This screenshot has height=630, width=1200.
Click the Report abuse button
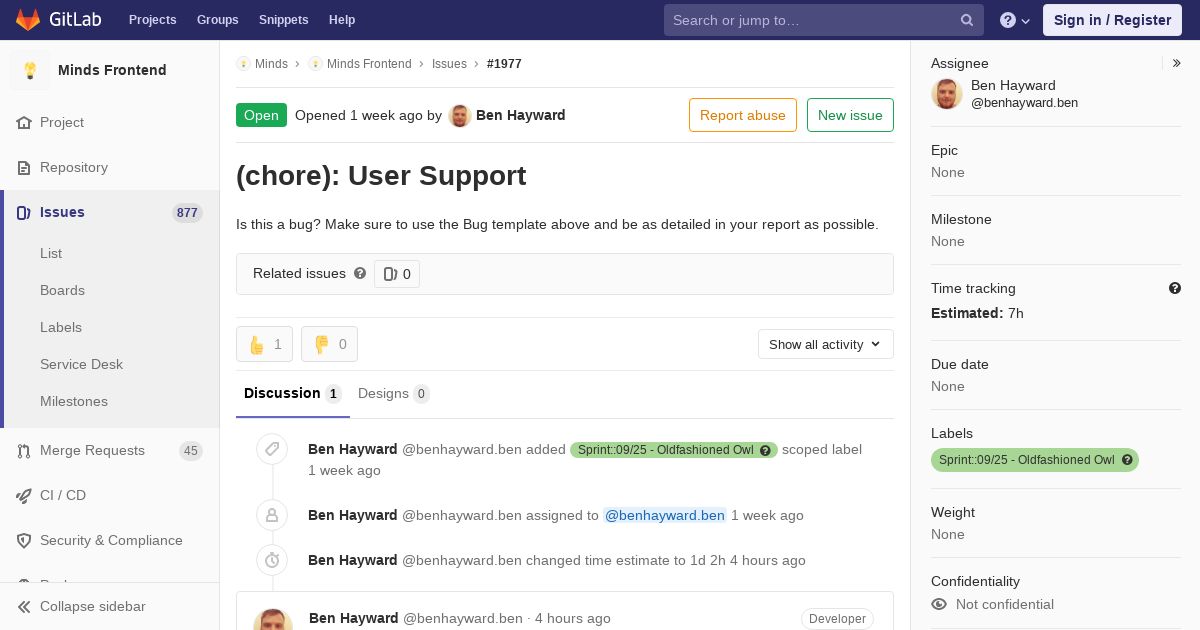[742, 115]
